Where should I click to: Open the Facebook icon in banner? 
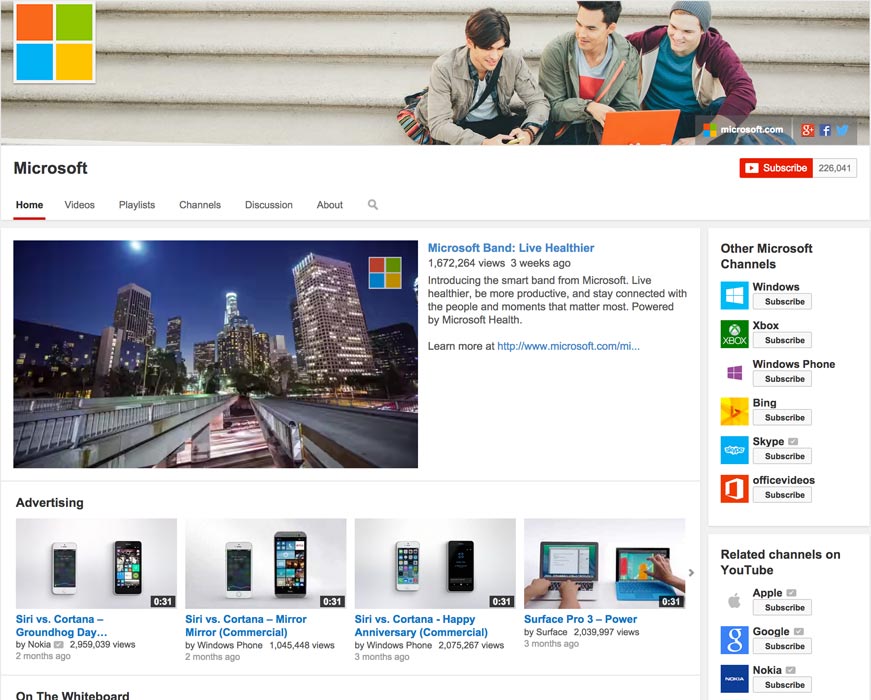click(825, 130)
